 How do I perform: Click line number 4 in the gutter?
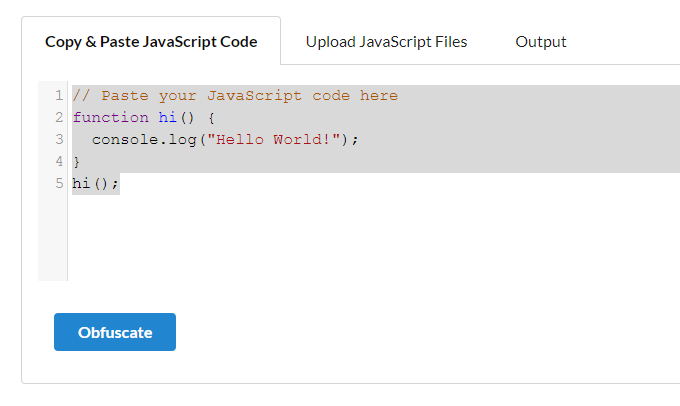[59, 162]
